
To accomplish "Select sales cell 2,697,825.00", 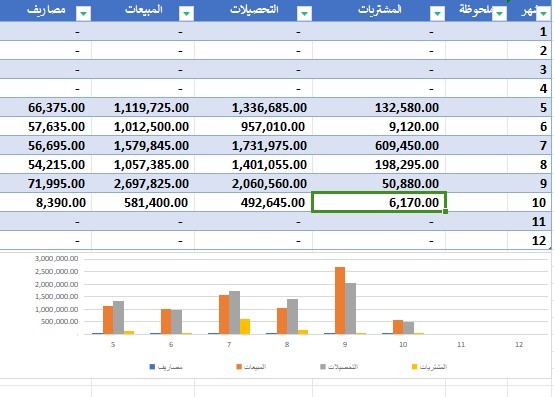I will 143,183.
